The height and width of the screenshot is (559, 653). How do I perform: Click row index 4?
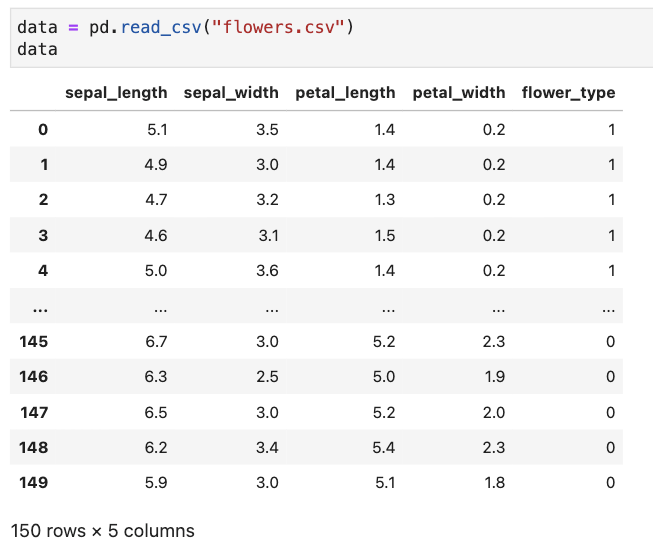tap(43, 270)
